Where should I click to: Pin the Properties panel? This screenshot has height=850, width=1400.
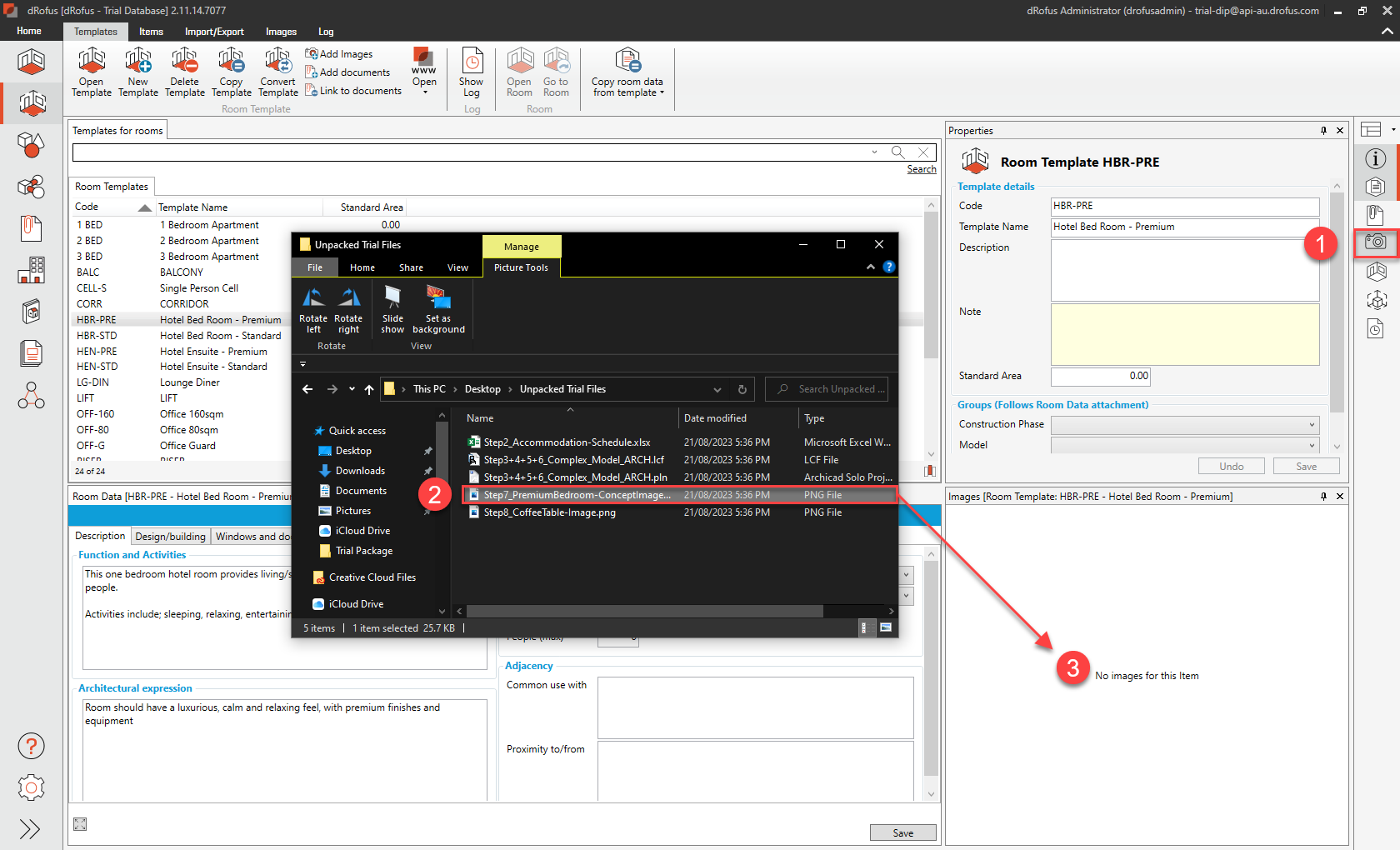click(1323, 131)
